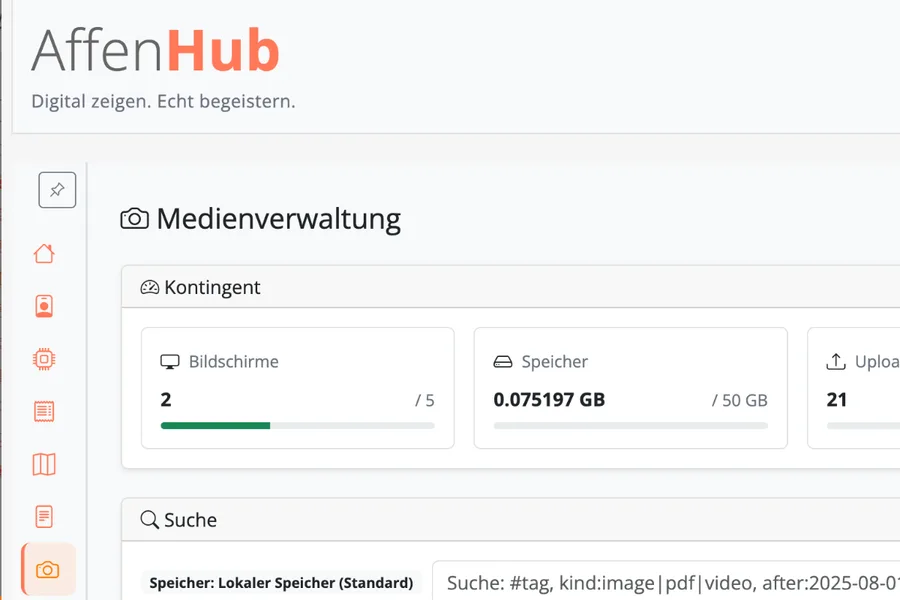The image size is (900, 600).
Task: Click the monitor icon on the Bildschirme card
Action: pos(171,361)
